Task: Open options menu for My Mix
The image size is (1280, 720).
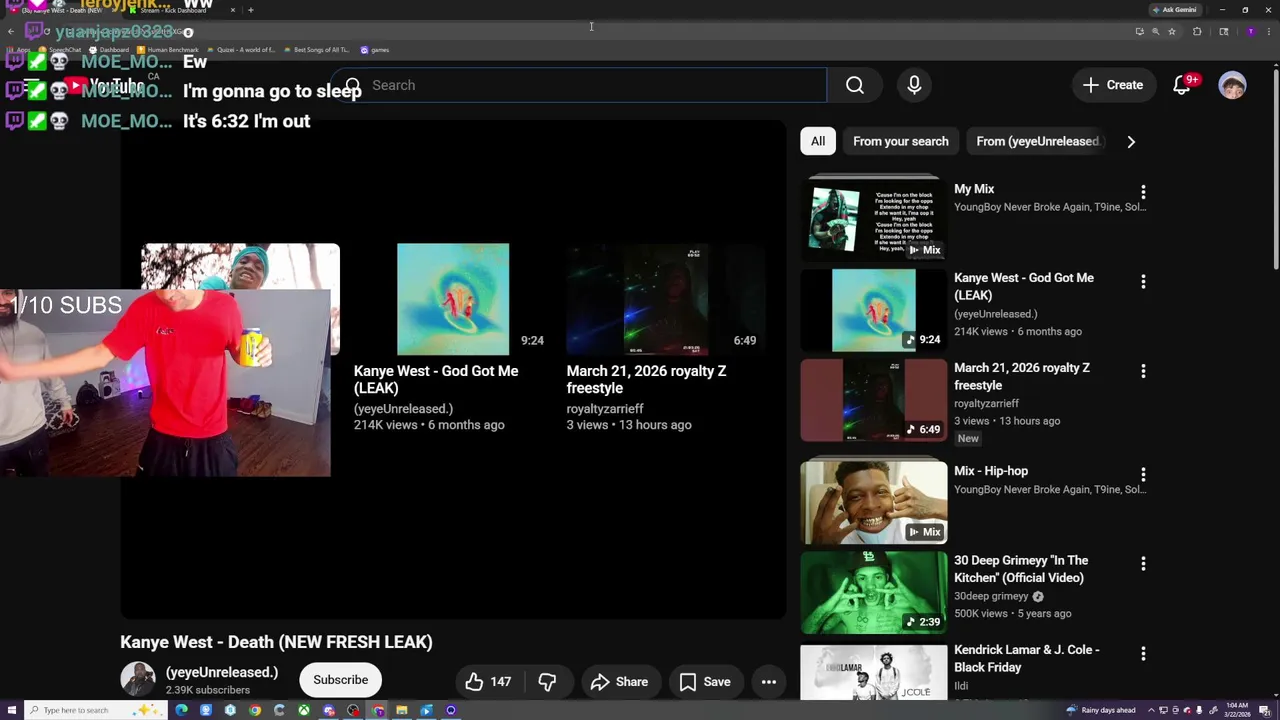Action: [x=1143, y=191]
